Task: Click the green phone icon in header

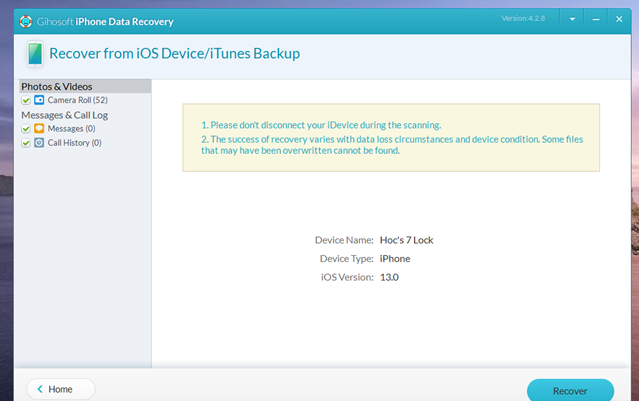Action: coord(35,53)
